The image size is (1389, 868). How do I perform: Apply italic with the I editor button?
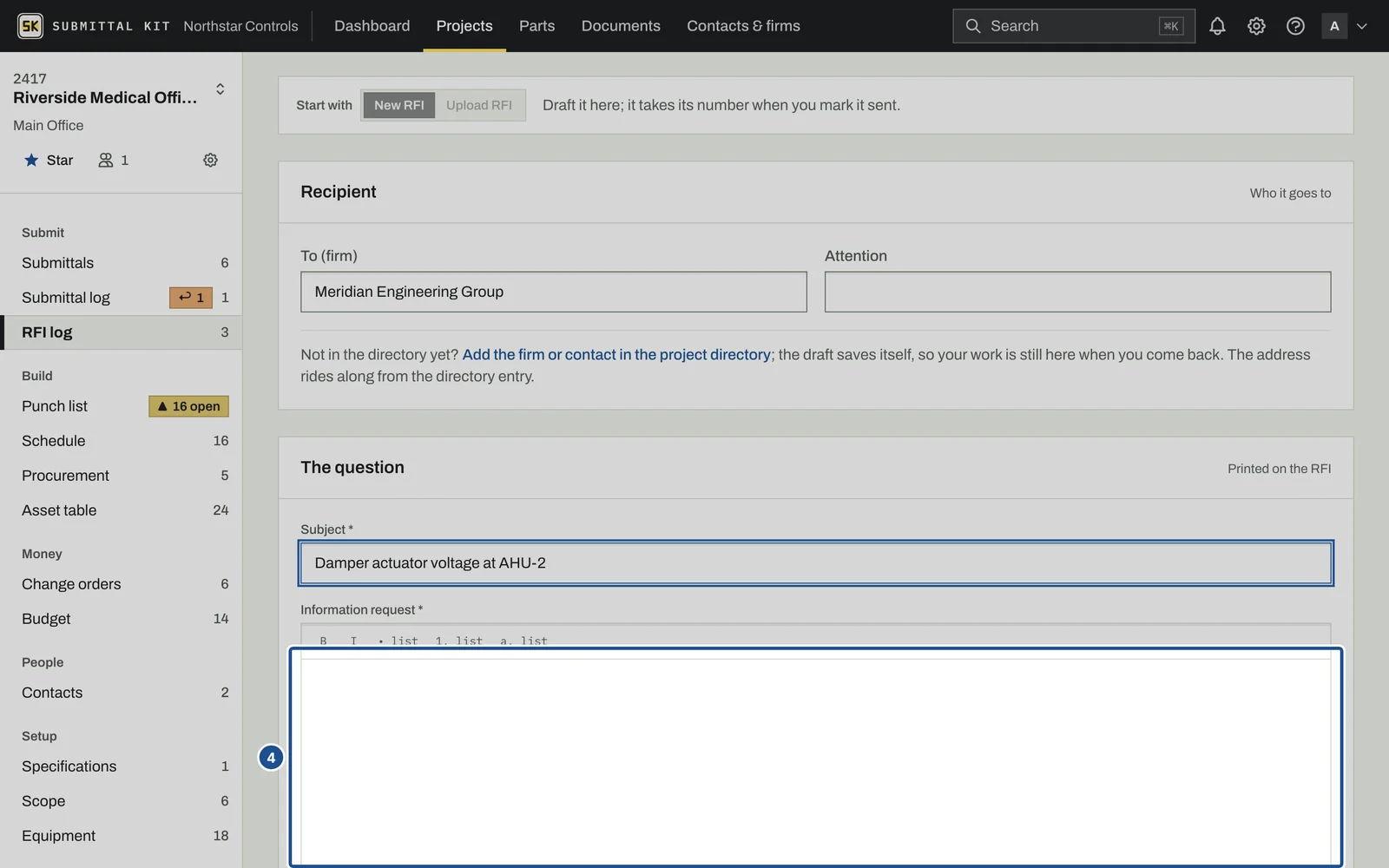(353, 641)
